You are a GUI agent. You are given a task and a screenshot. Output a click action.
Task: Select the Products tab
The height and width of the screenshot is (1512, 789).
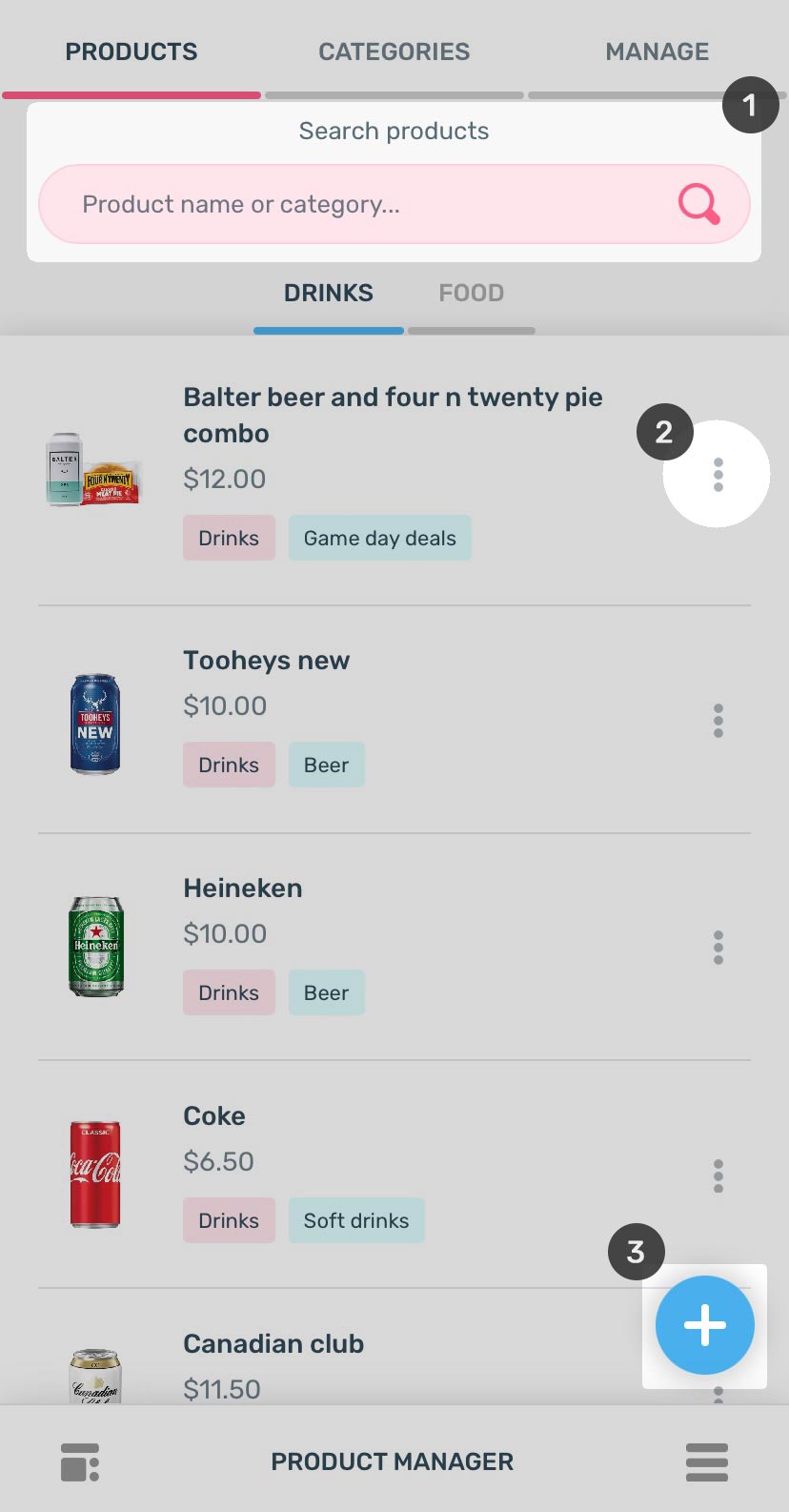coord(131,51)
